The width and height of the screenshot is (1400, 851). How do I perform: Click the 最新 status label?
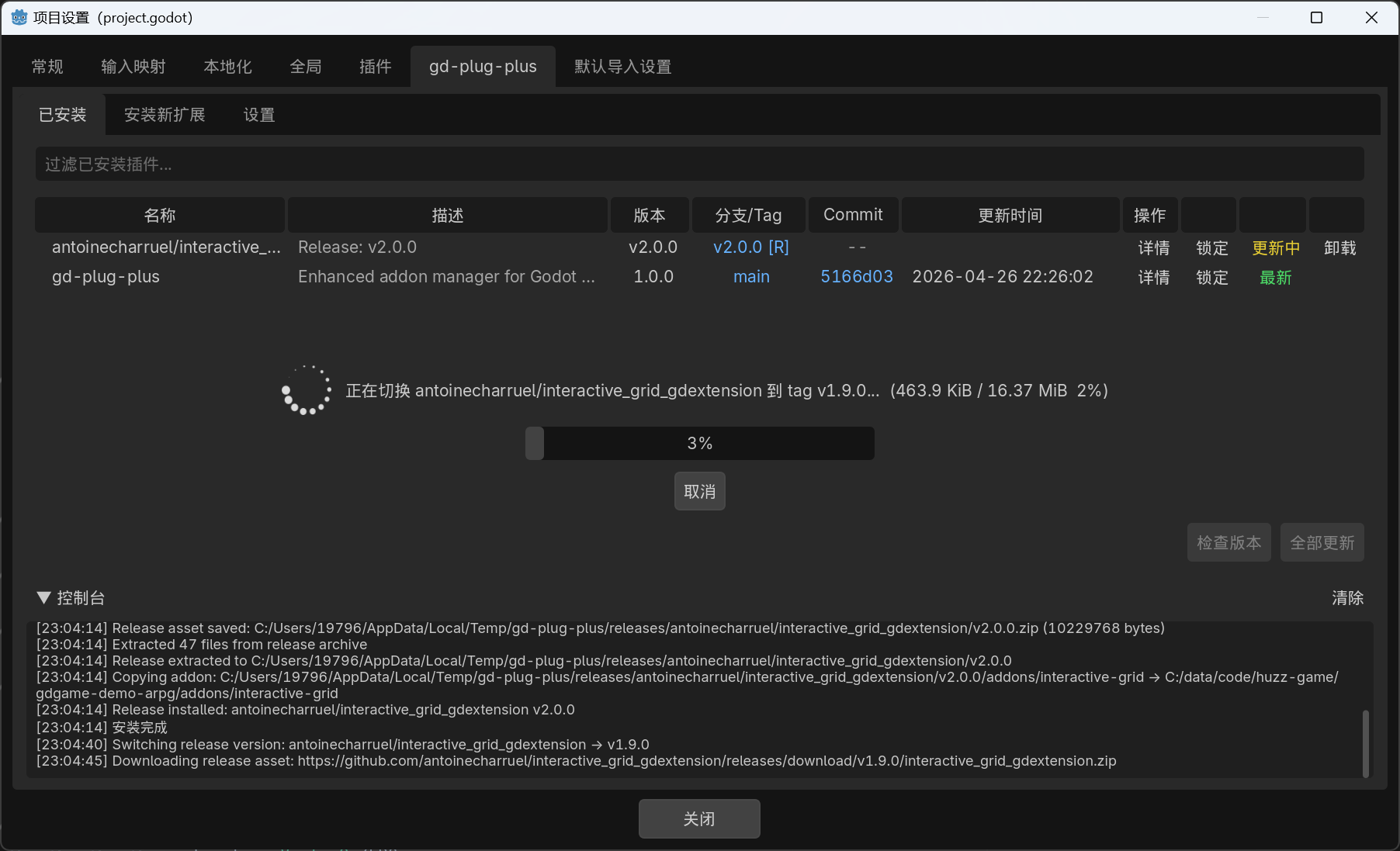click(1276, 278)
